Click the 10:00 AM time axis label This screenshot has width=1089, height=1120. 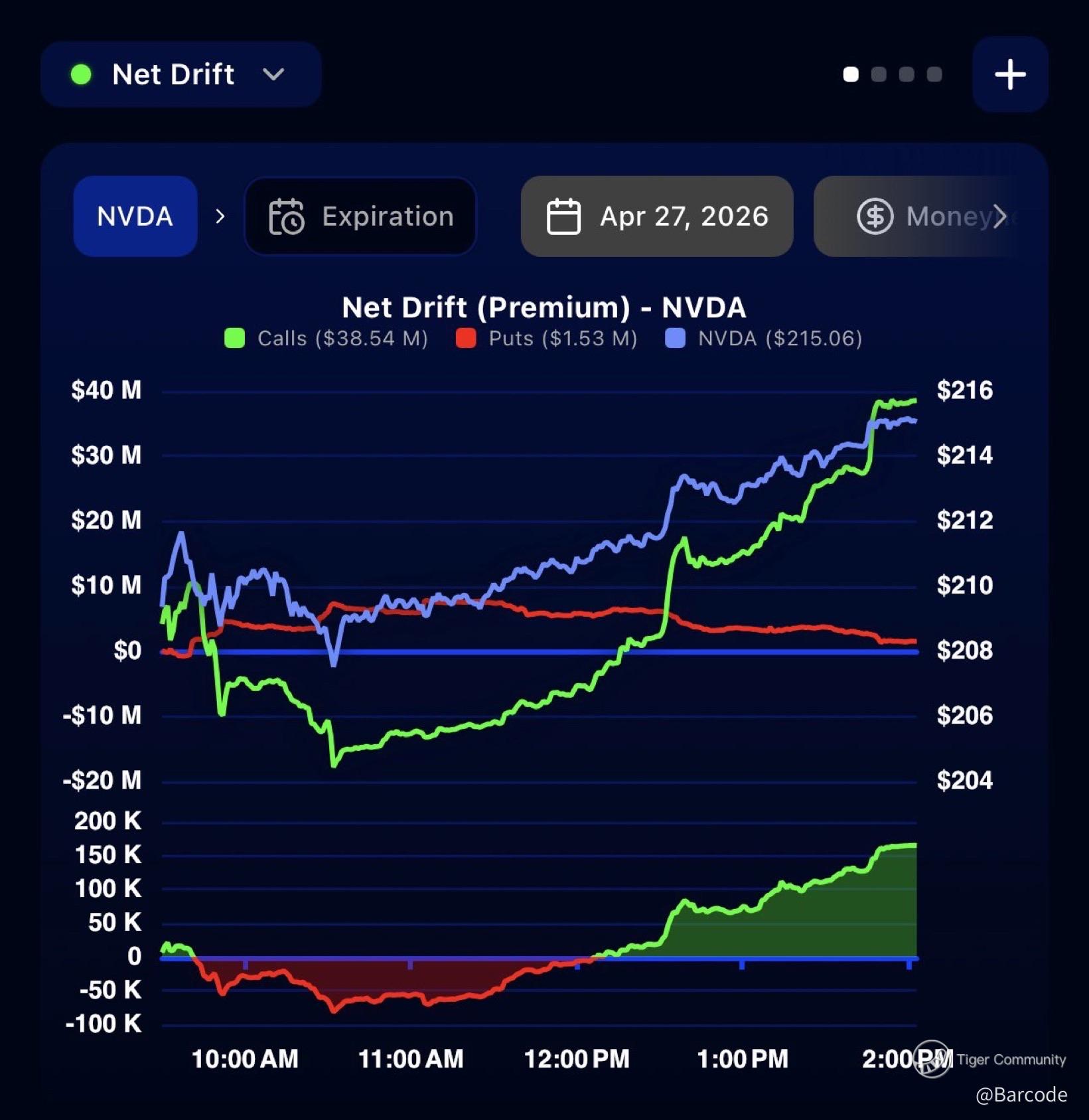(x=245, y=1060)
